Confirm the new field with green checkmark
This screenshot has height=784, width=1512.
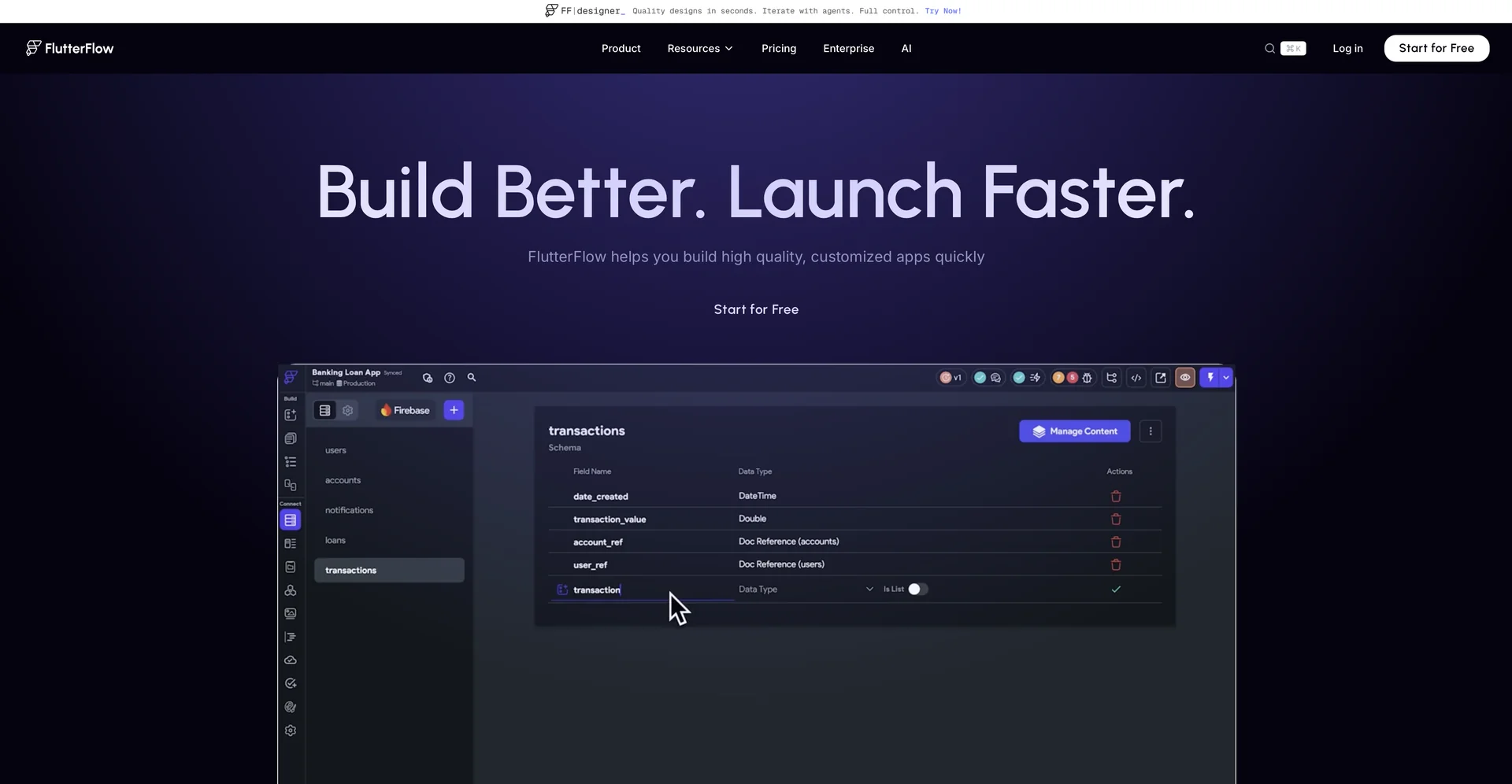tap(1116, 589)
